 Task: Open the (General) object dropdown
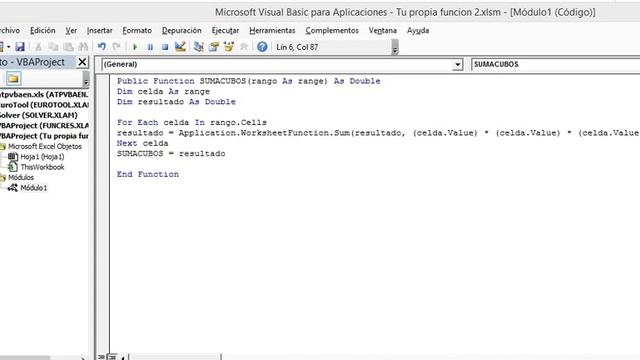coord(458,64)
